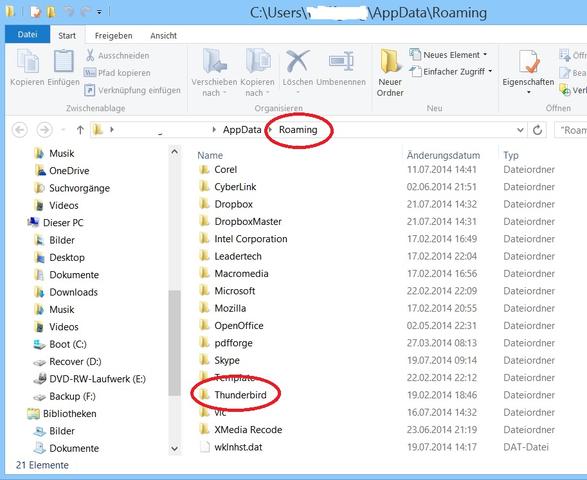This screenshot has width=587, height=480.
Task: Open the Neues Element dropdown
Action: coord(448,55)
